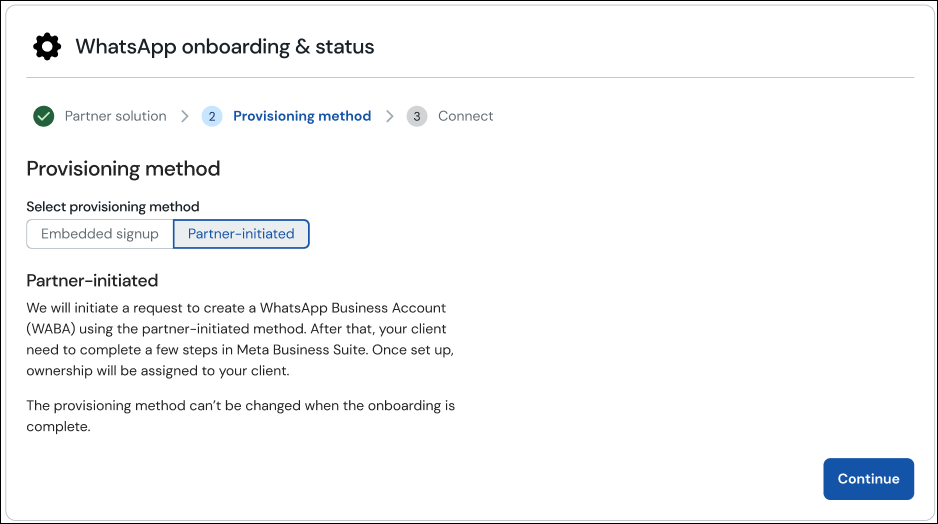Go back to the Partner solution step
938x524 pixels.
point(115,116)
